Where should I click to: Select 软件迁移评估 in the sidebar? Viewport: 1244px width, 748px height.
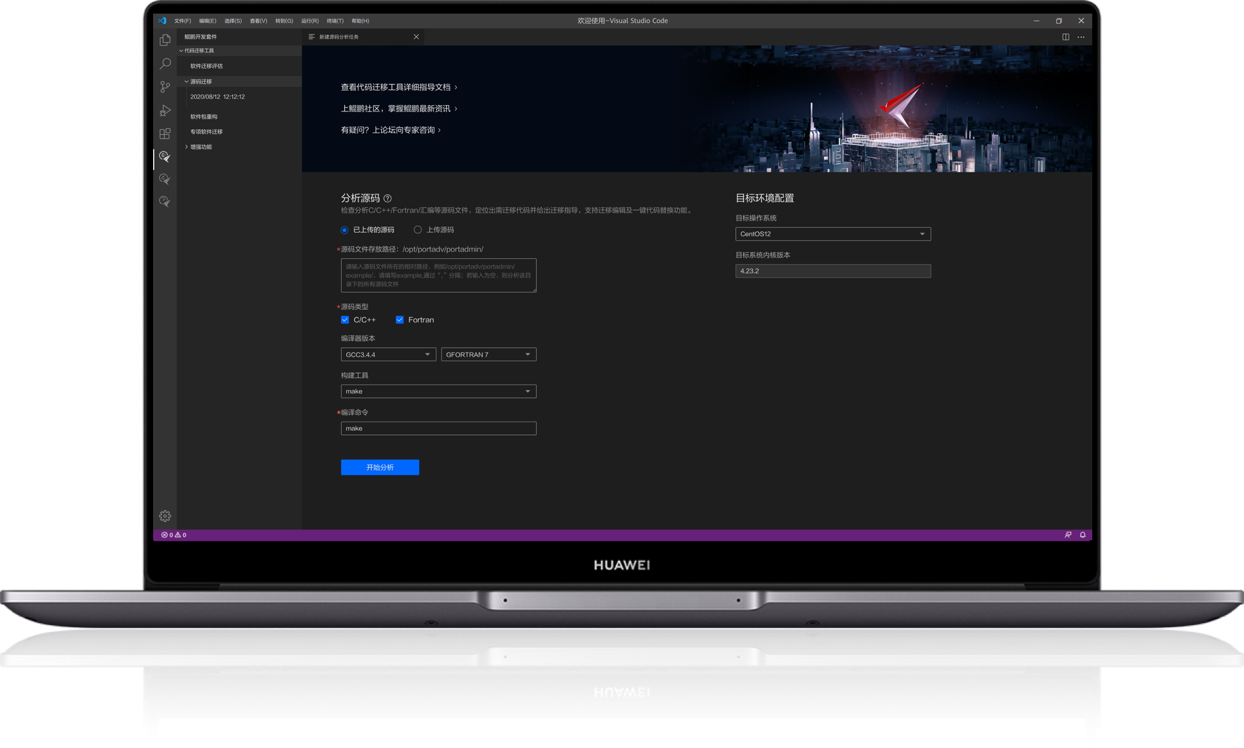pyautogui.click(x=207, y=66)
